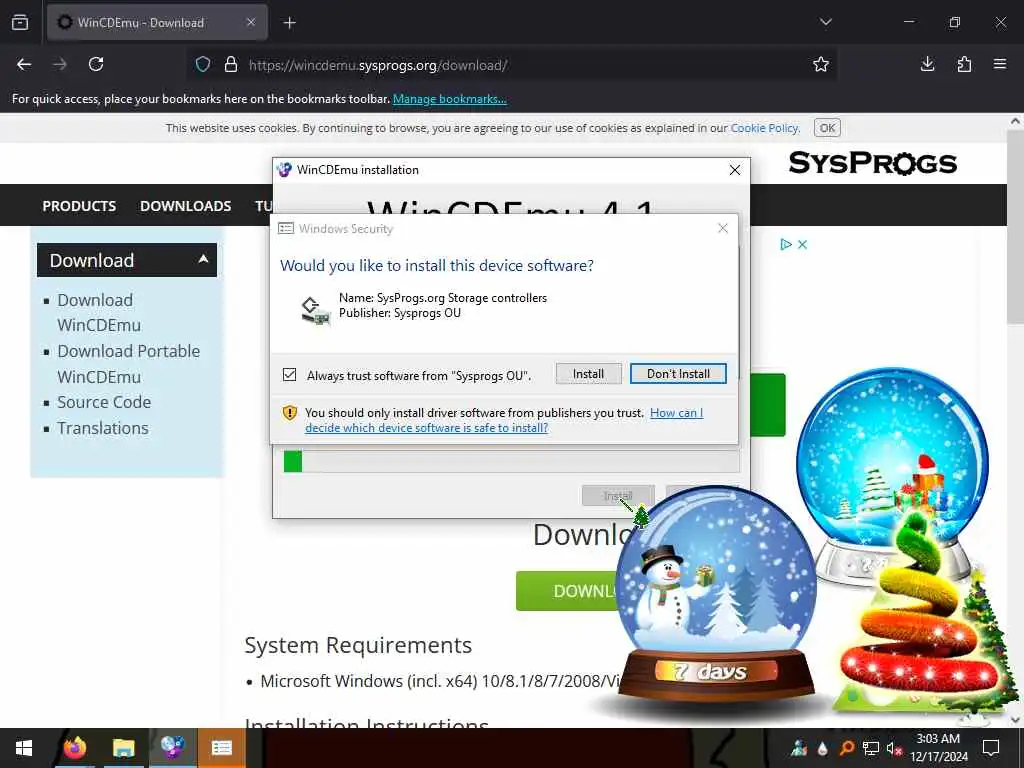Image resolution: width=1024 pixels, height=768 pixels.
Task: Open the Windows Start menu
Action: tap(24, 748)
